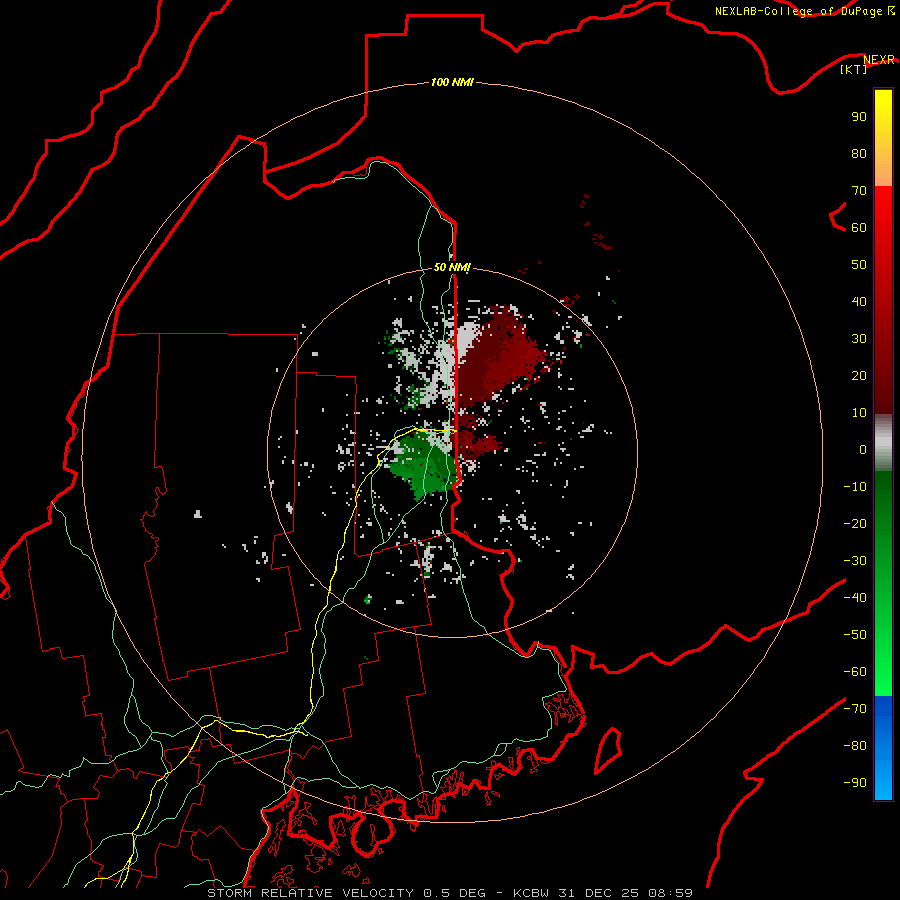This screenshot has width=900, height=900.
Task: Click the NEXR label above the scale
Action: pyautogui.click(x=879, y=60)
